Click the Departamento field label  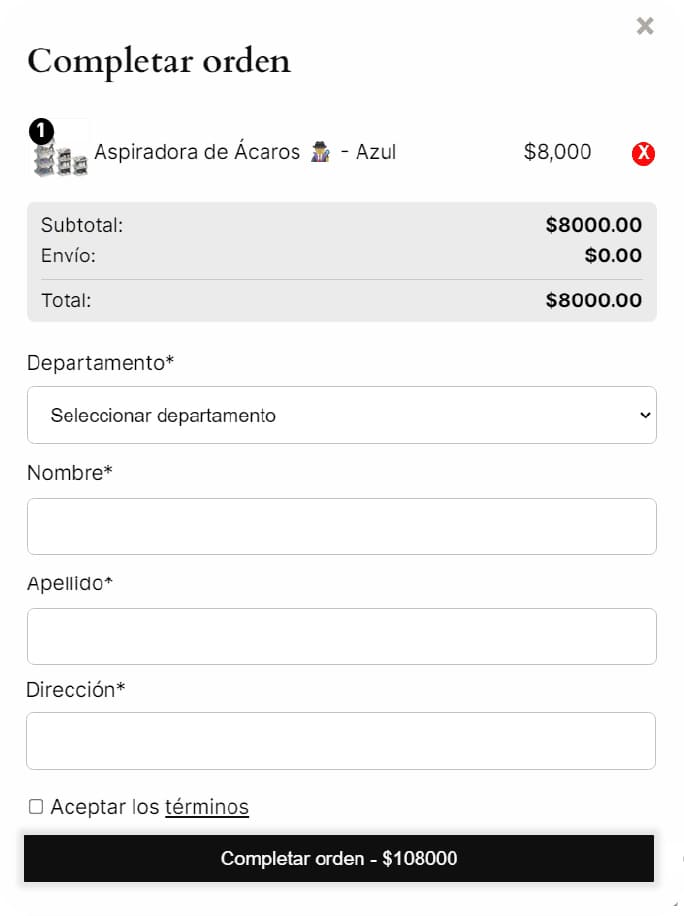[100, 362]
